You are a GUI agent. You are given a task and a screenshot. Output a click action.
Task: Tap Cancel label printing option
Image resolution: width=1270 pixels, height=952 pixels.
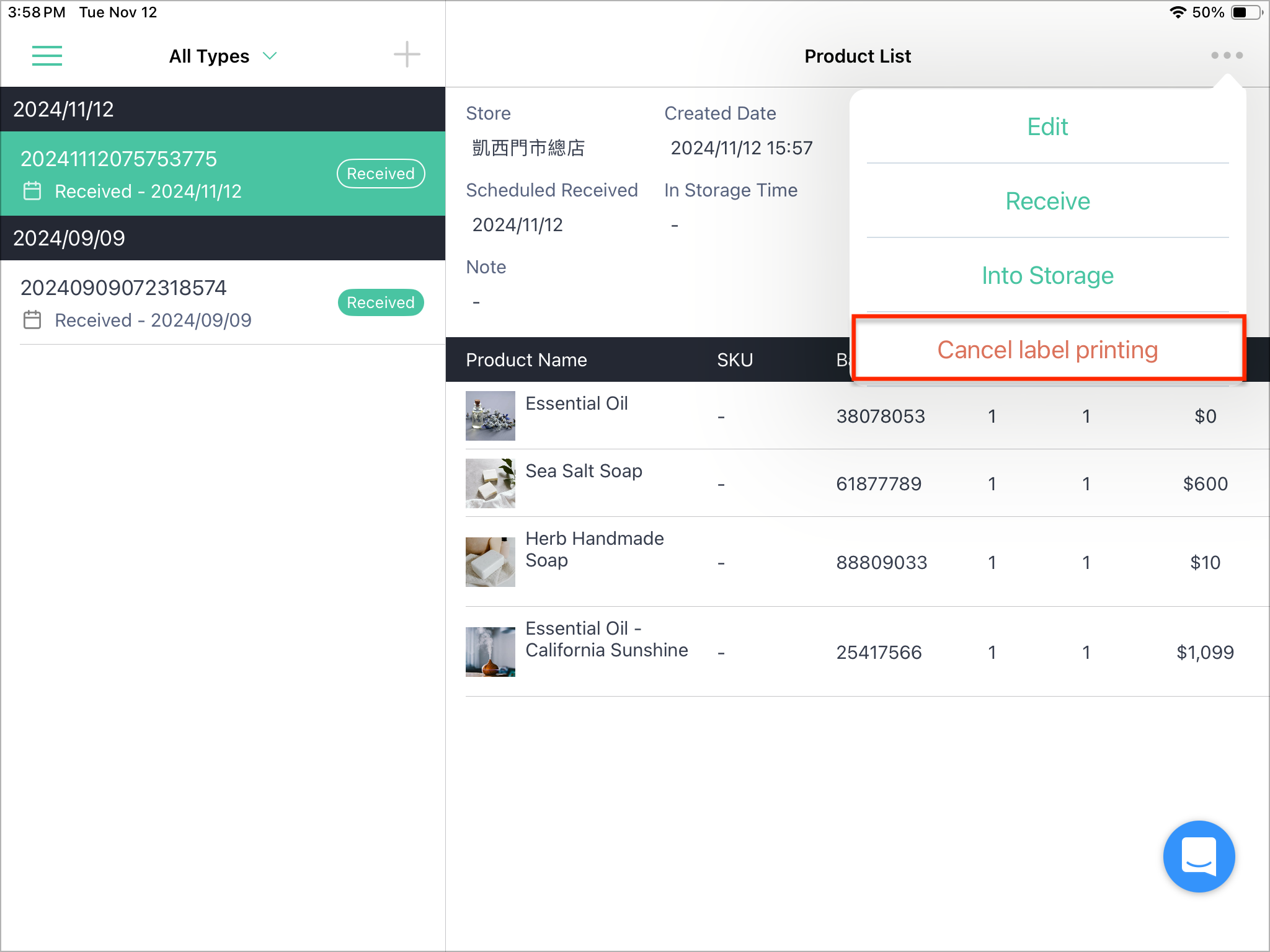click(1047, 350)
